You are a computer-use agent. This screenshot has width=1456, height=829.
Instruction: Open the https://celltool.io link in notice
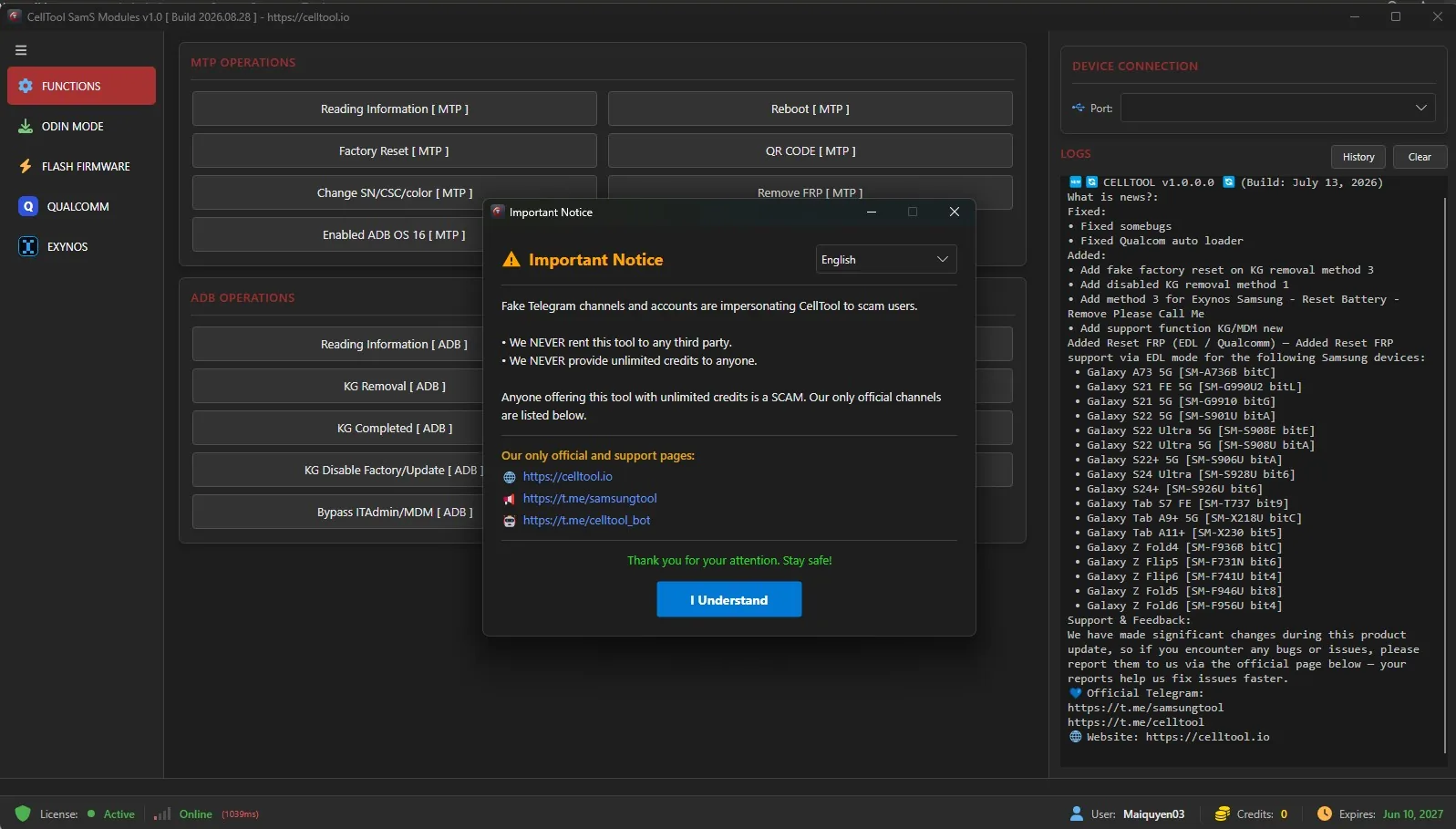[x=567, y=477]
